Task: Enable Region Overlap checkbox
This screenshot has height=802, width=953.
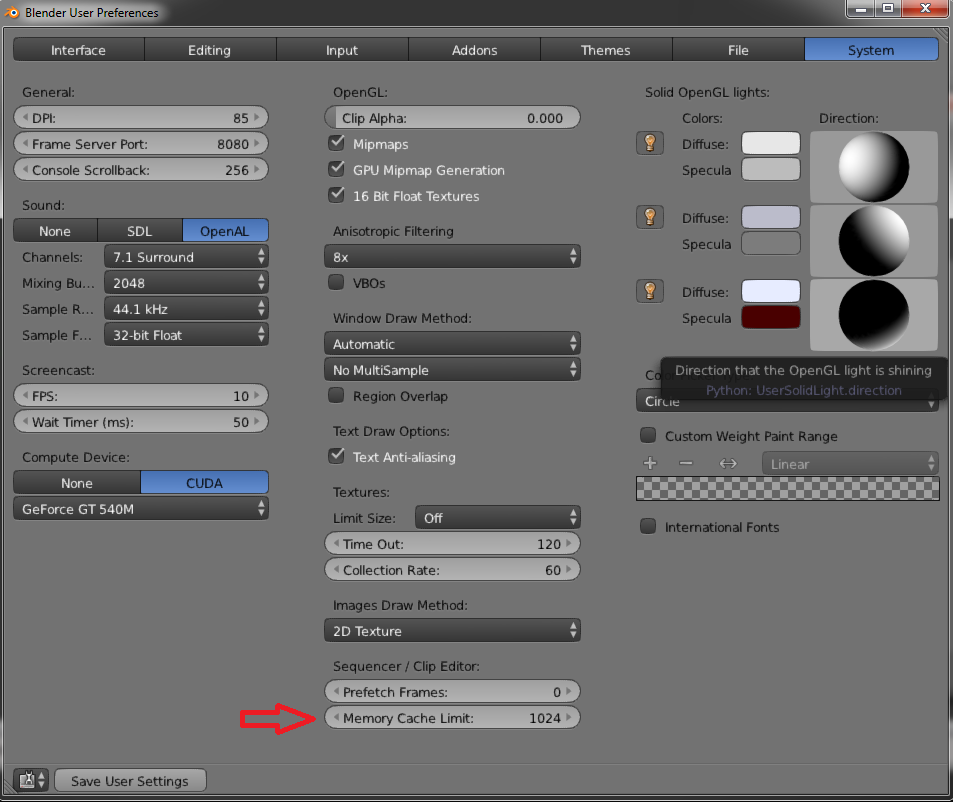Action: pos(336,396)
